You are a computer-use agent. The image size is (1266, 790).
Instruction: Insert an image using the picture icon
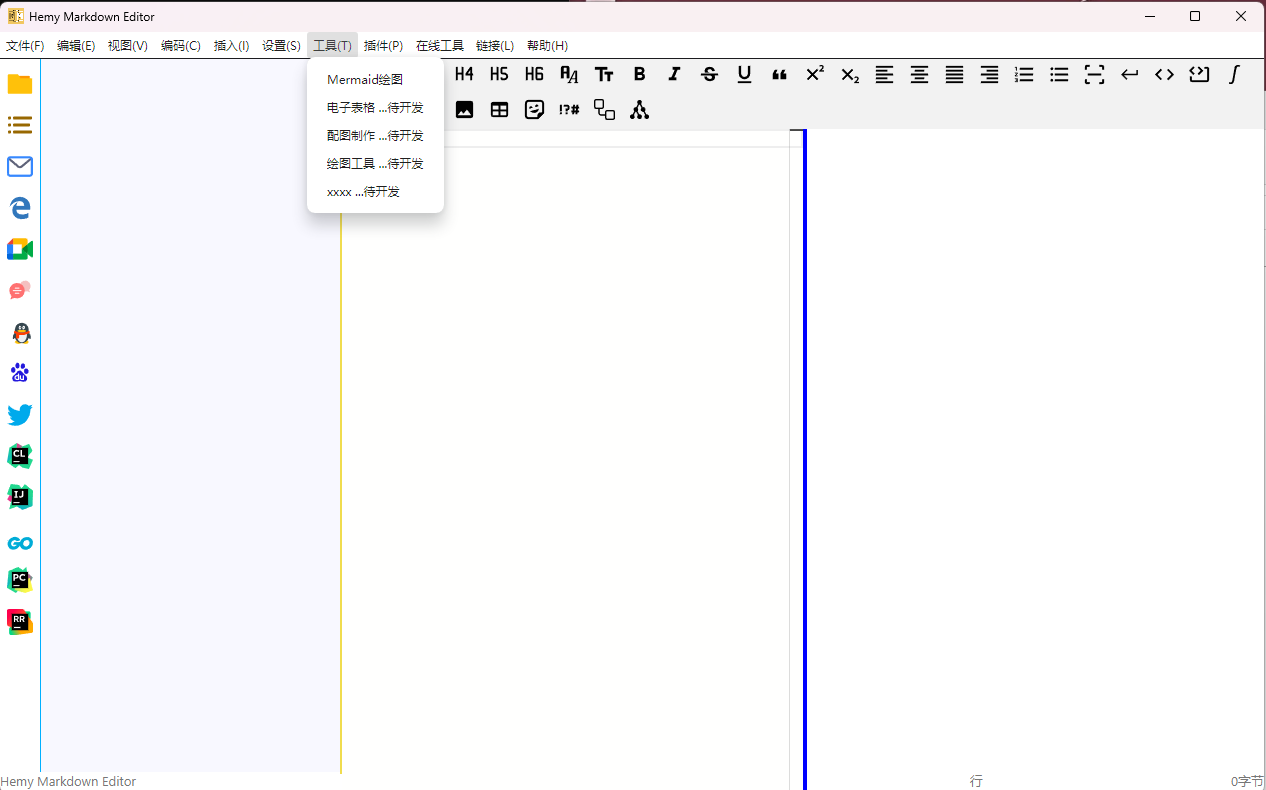click(464, 110)
